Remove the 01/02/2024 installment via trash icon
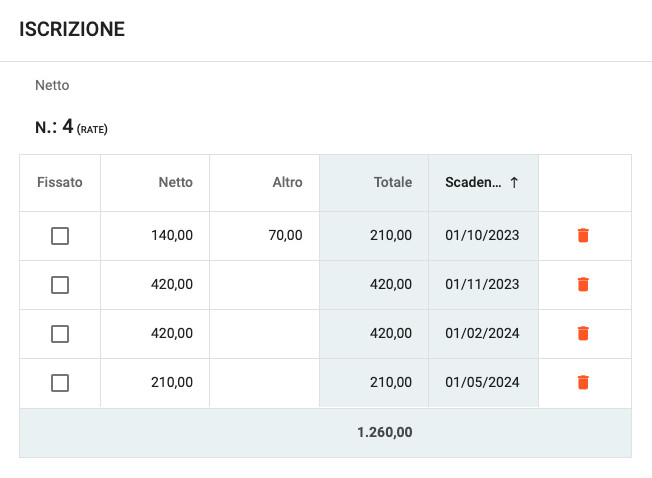The width and height of the screenshot is (652, 478). pos(583,333)
